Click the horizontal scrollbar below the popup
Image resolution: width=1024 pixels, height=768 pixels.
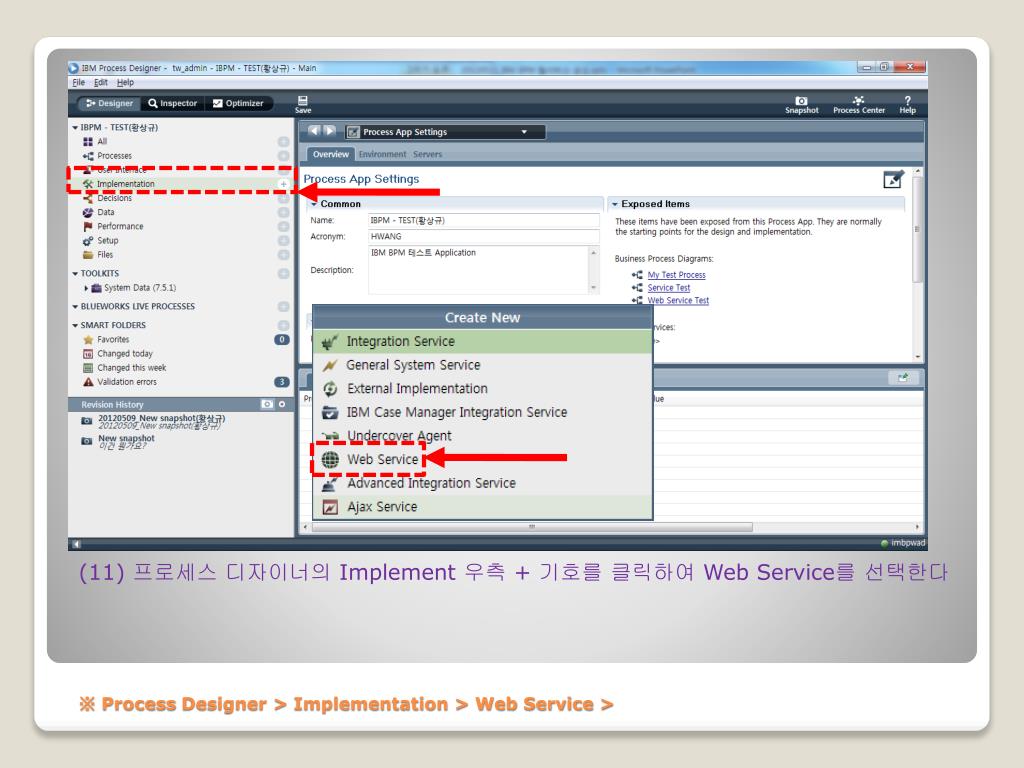pyautogui.click(x=532, y=526)
